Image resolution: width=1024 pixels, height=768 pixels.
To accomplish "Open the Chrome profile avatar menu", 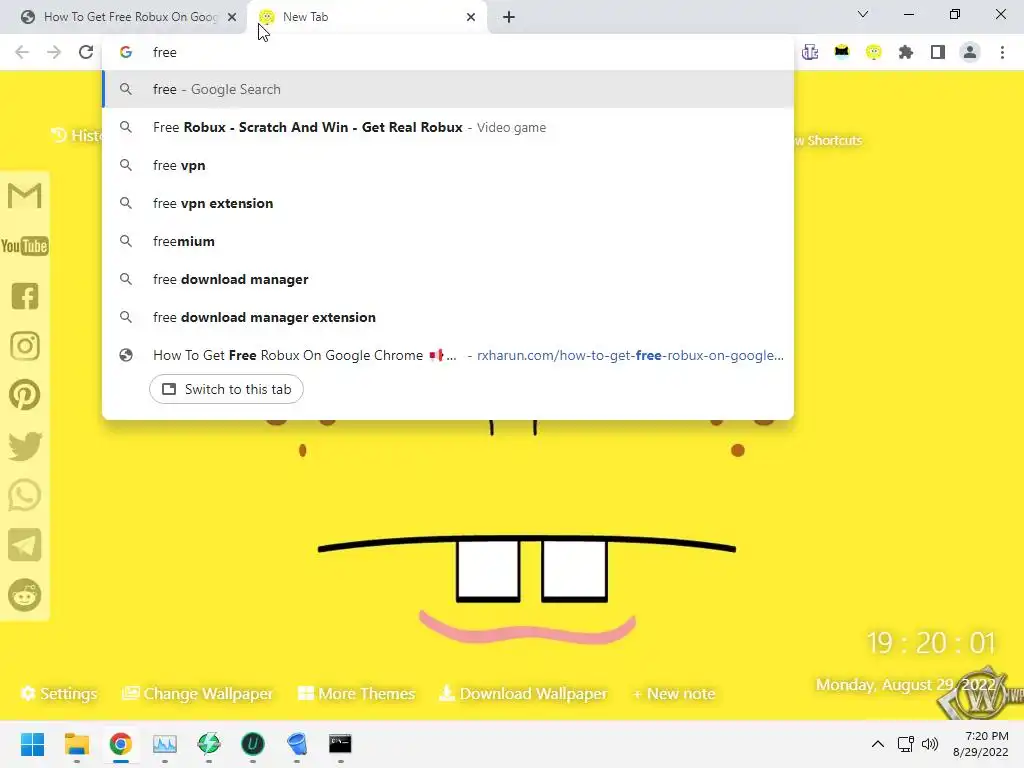I will (x=970, y=52).
